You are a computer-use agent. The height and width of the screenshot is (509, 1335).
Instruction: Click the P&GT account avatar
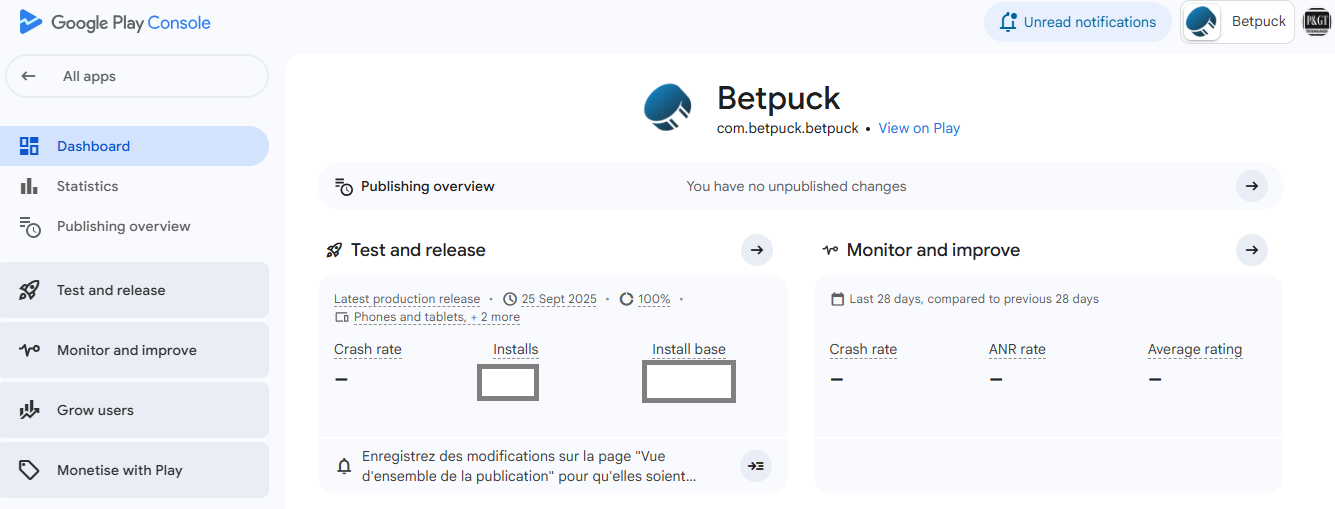tap(1316, 22)
